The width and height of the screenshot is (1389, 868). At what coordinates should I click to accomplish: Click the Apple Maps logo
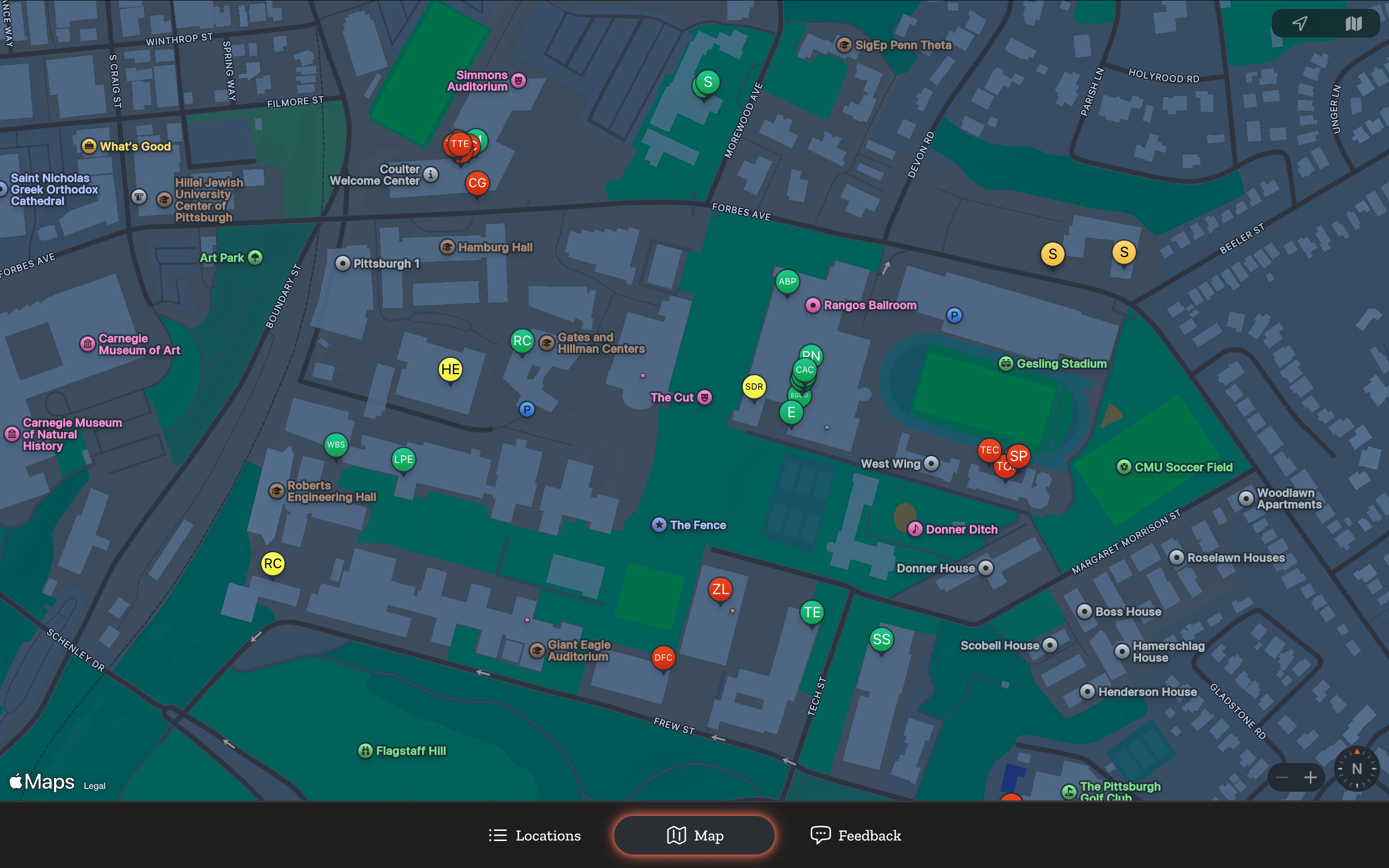tap(42, 781)
